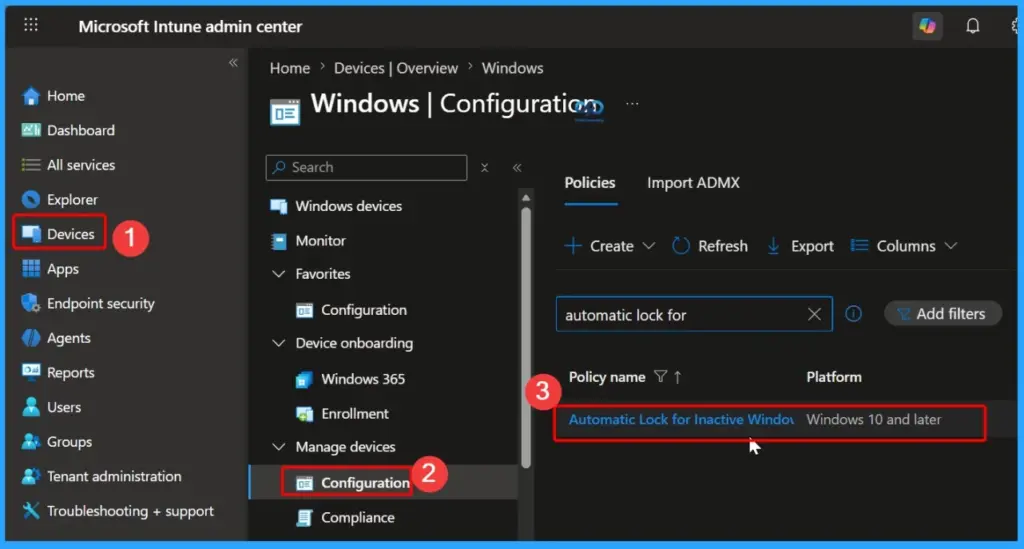Open the more options ellipsis by title
This screenshot has height=549, width=1024.
pos(632,104)
